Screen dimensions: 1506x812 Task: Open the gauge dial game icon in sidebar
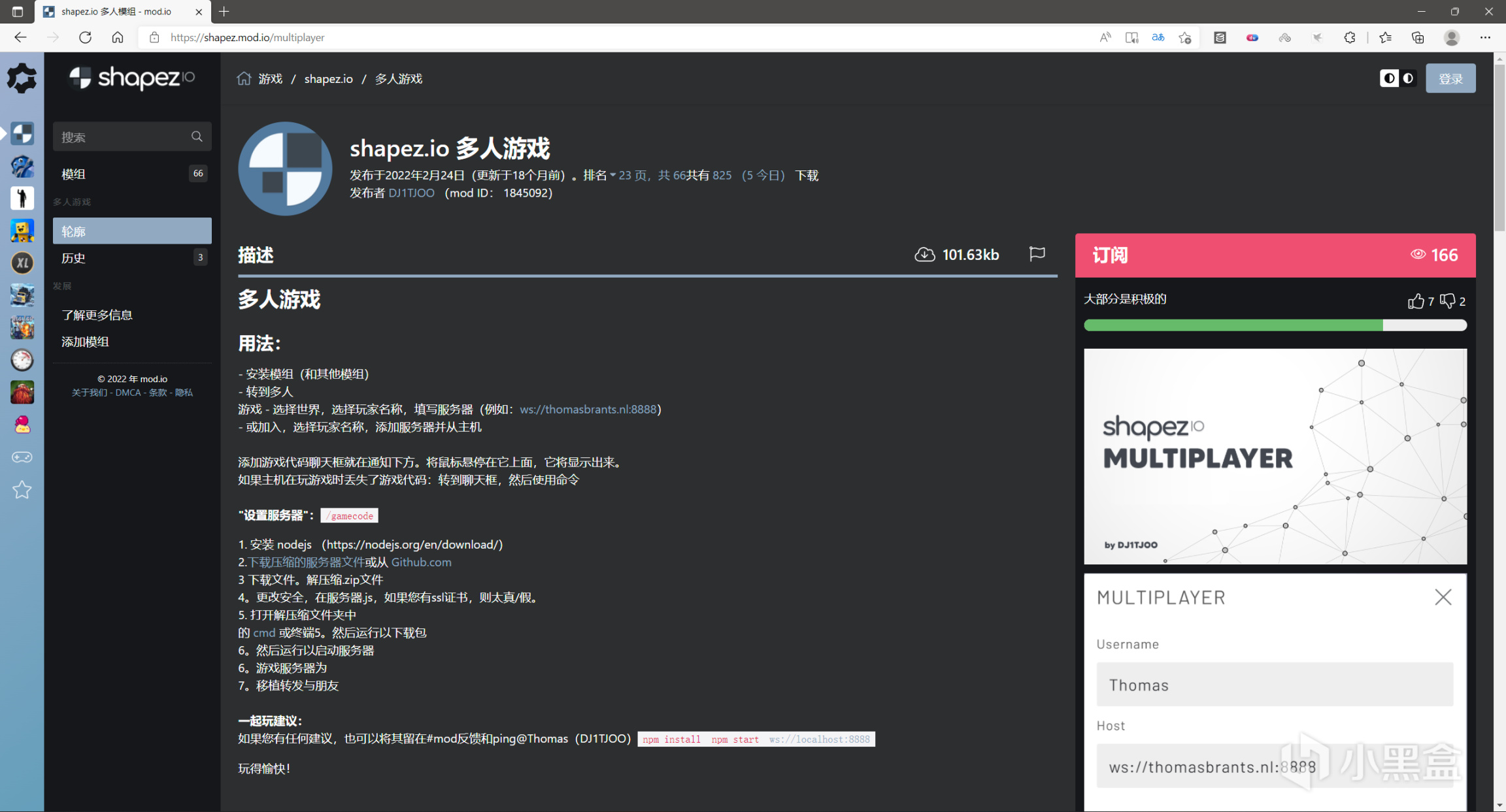22,360
